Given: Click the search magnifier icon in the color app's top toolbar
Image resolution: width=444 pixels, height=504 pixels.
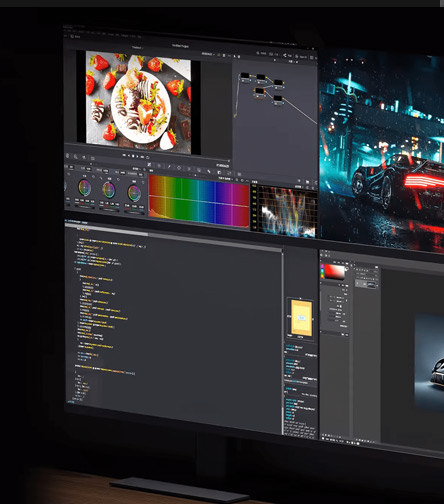Looking at the screenshot, I should coord(258,53).
